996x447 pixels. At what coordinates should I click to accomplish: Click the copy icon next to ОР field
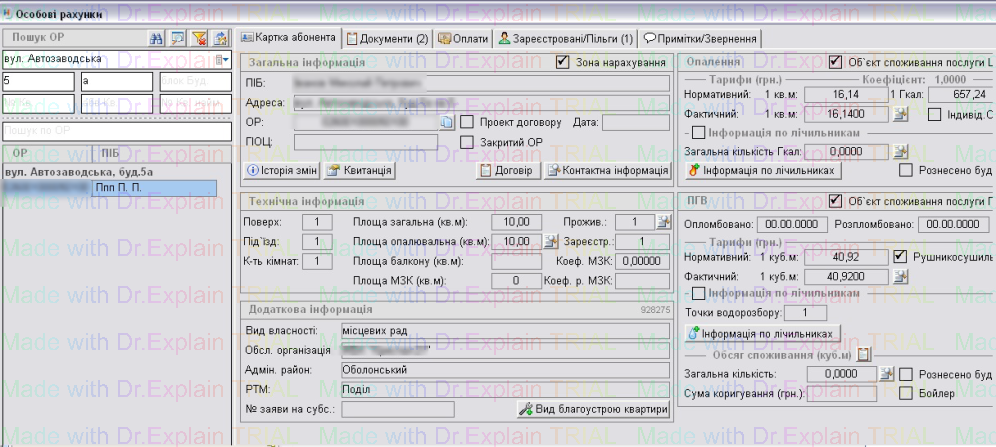(x=448, y=122)
